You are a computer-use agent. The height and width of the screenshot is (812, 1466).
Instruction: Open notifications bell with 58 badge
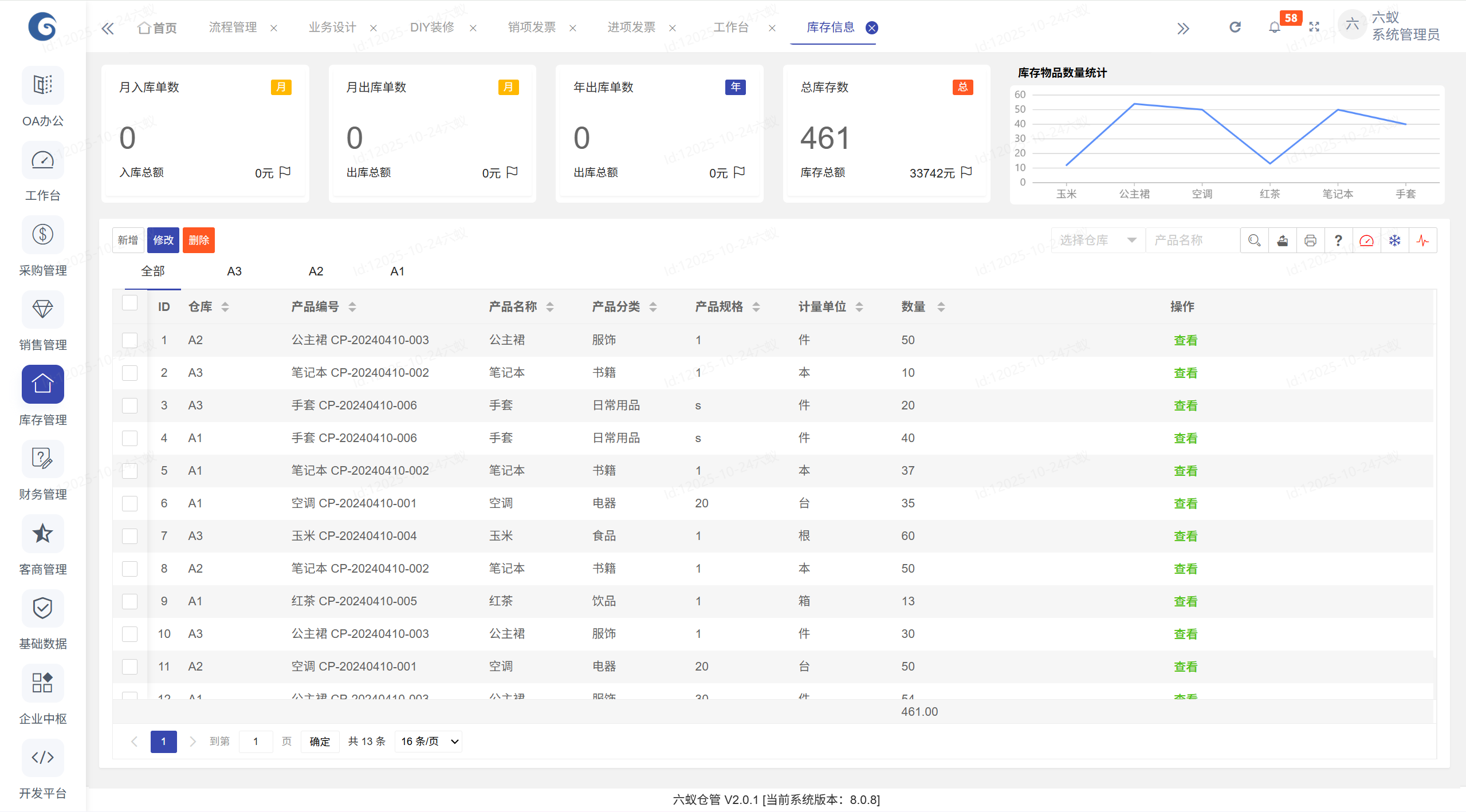(1275, 27)
